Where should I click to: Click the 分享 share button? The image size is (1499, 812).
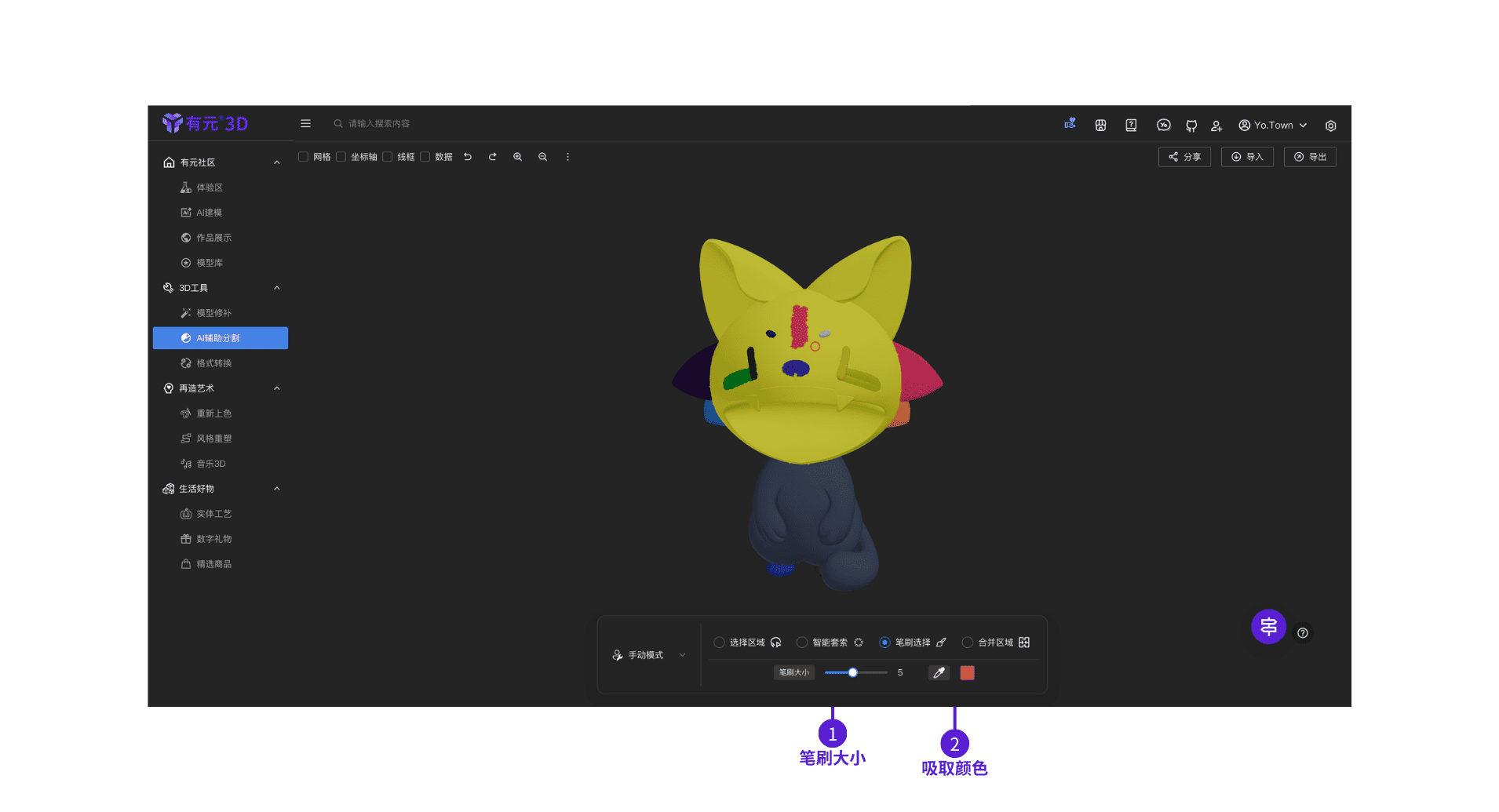(1184, 157)
